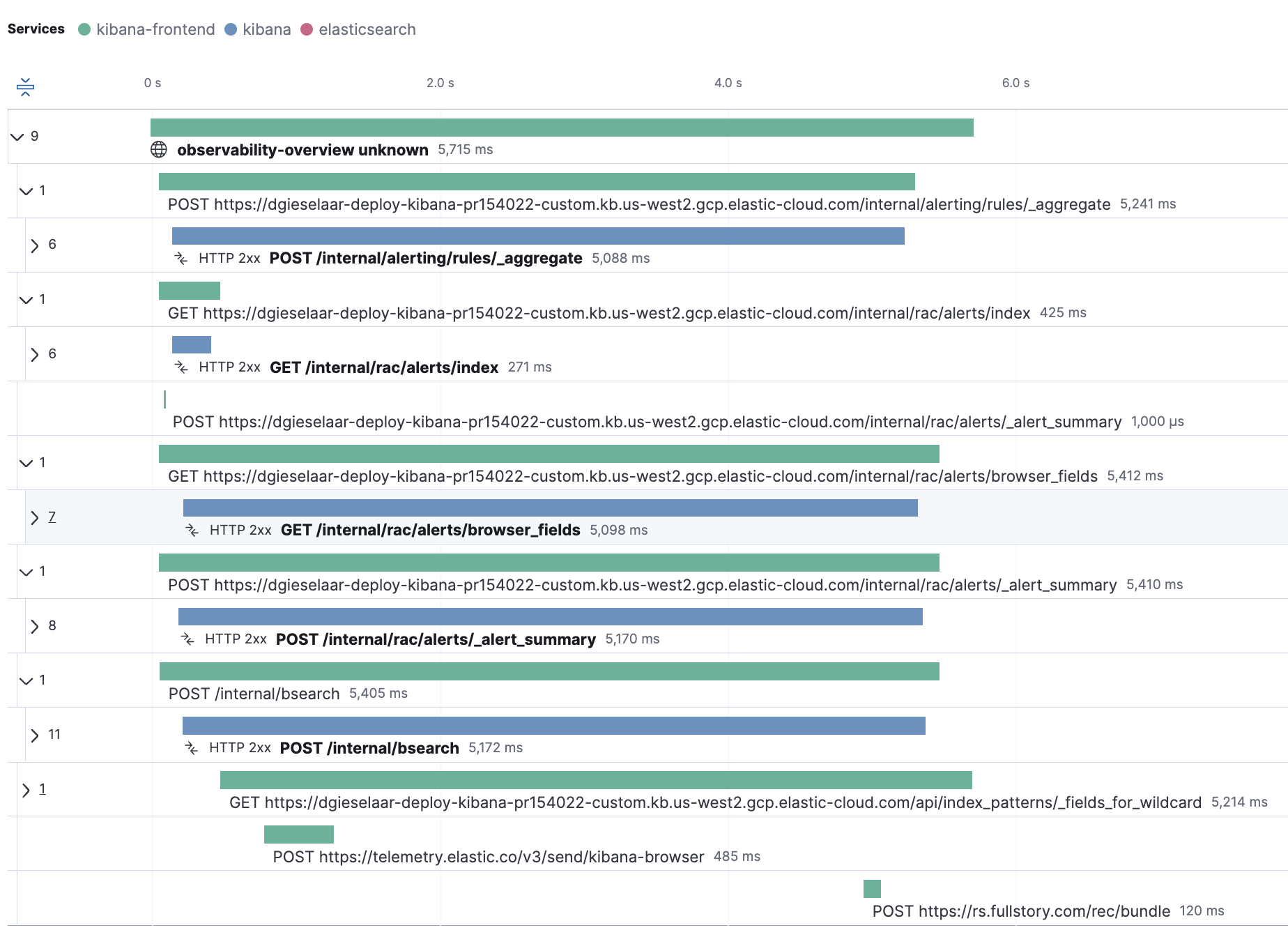Open the GET /internal/rac/alerts/index transaction label
Image resolution: width=1288 pixels, height=930 pixels.
(383, 367)
